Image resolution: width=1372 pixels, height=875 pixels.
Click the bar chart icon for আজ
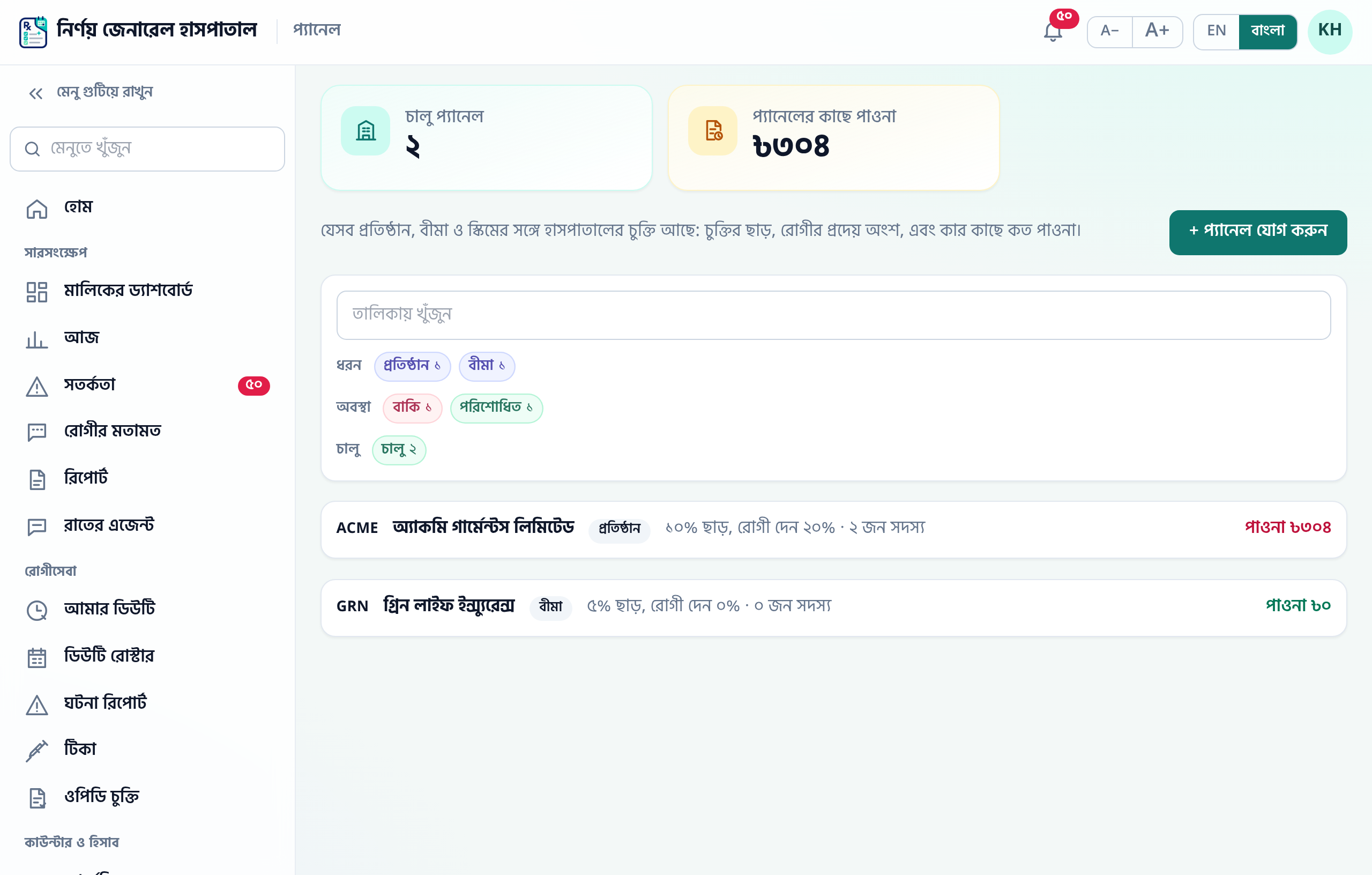(37, 339)
